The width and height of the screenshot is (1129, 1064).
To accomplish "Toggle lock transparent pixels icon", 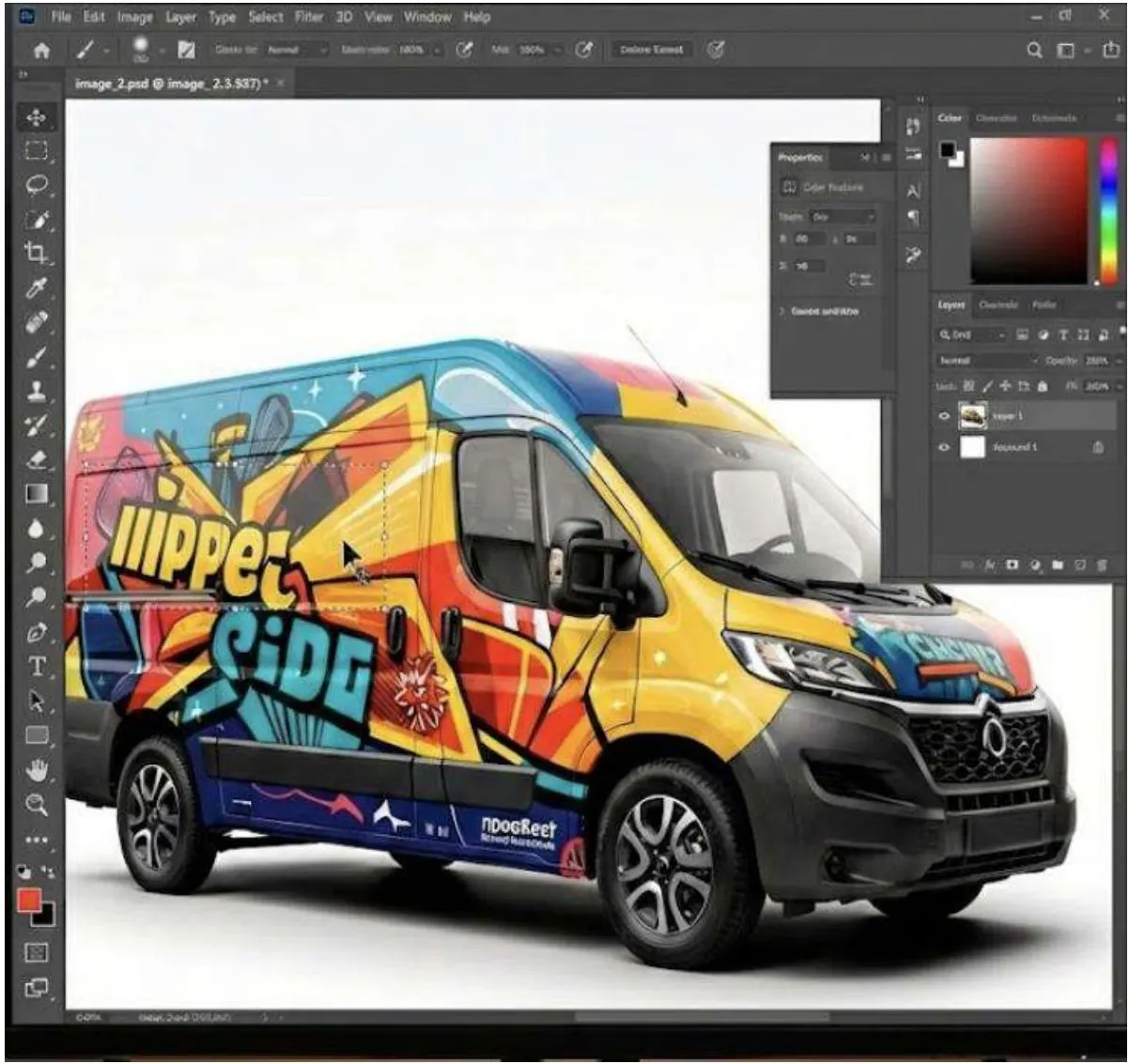I will (x=970, y=387).
